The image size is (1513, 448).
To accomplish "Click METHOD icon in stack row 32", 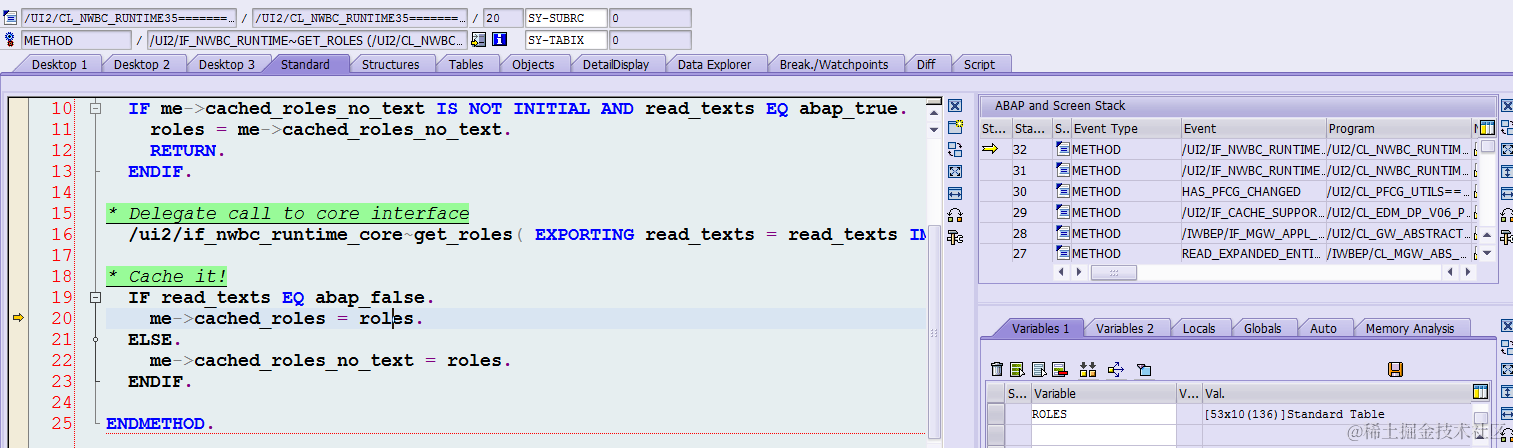I will pos(1062,149).
